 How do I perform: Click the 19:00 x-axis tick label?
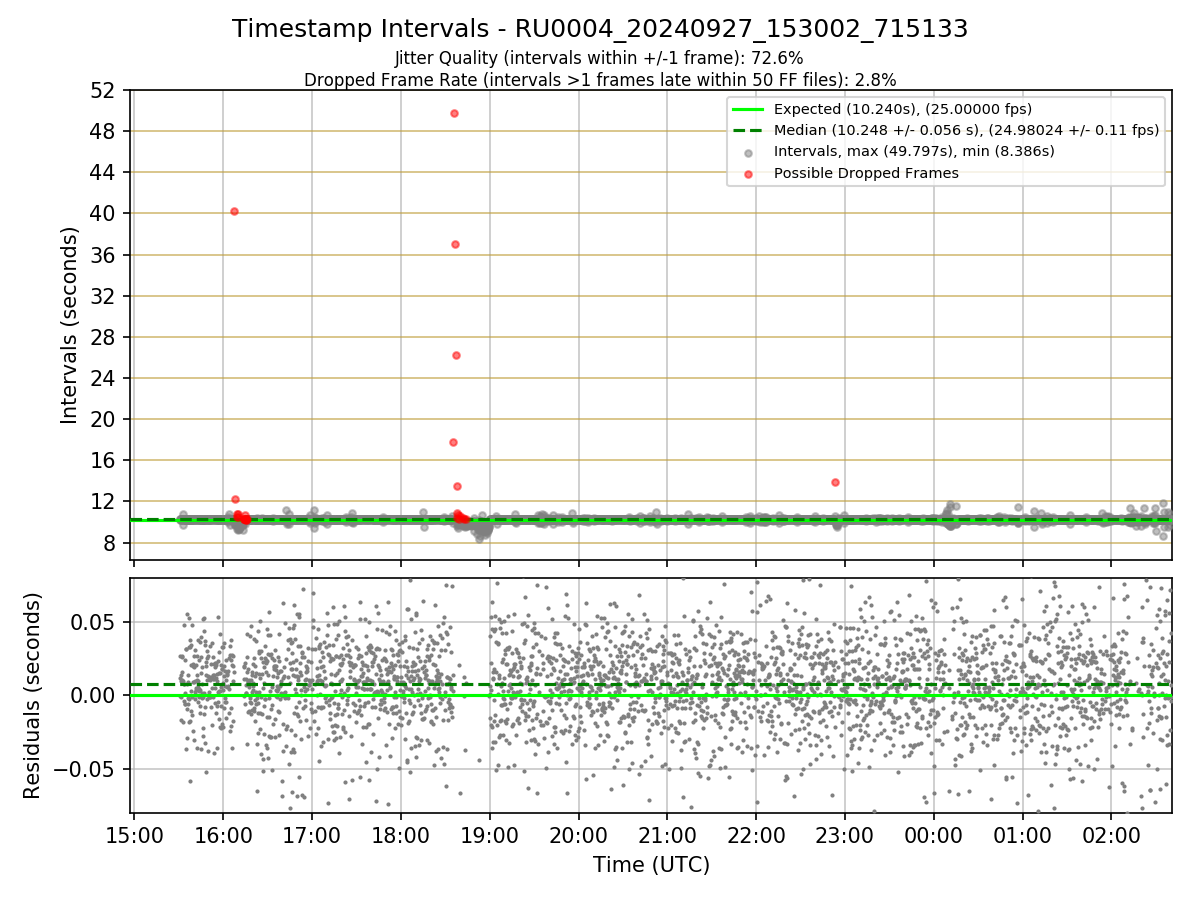click(489, 833)
